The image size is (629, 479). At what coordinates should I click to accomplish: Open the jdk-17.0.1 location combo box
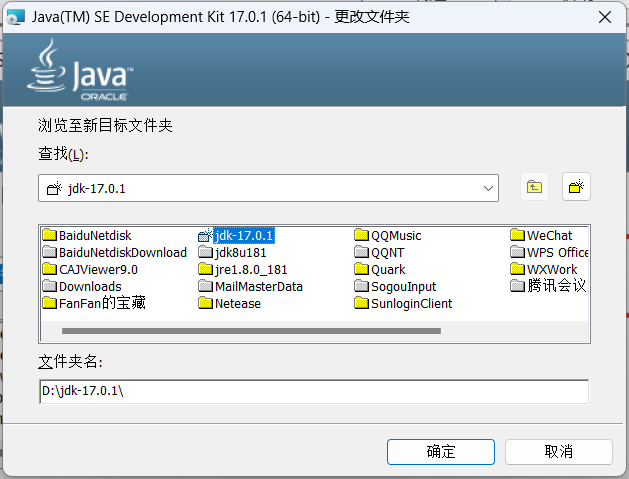click(x=268, y=188)
